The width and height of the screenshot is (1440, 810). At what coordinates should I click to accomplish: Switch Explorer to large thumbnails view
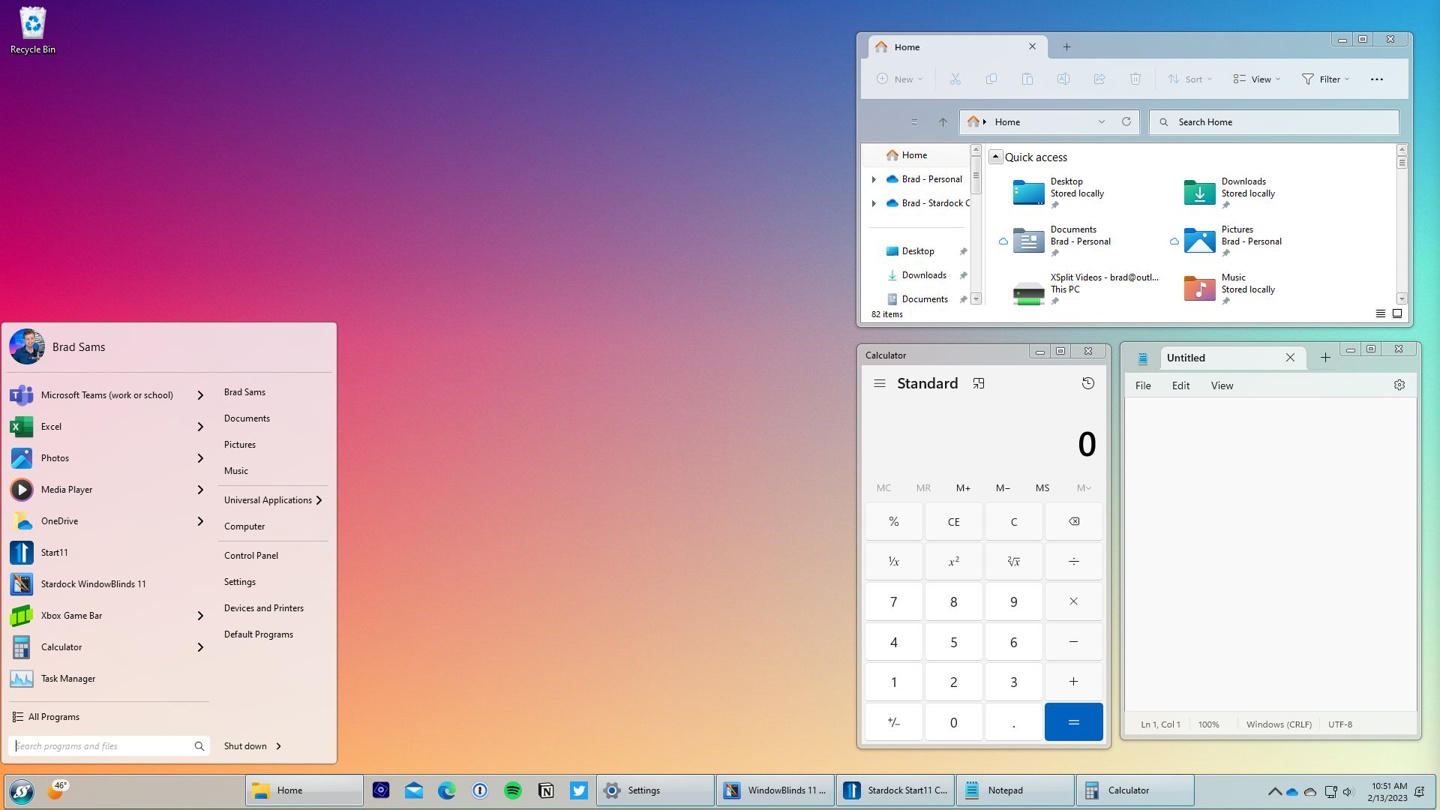point(1397,313)
